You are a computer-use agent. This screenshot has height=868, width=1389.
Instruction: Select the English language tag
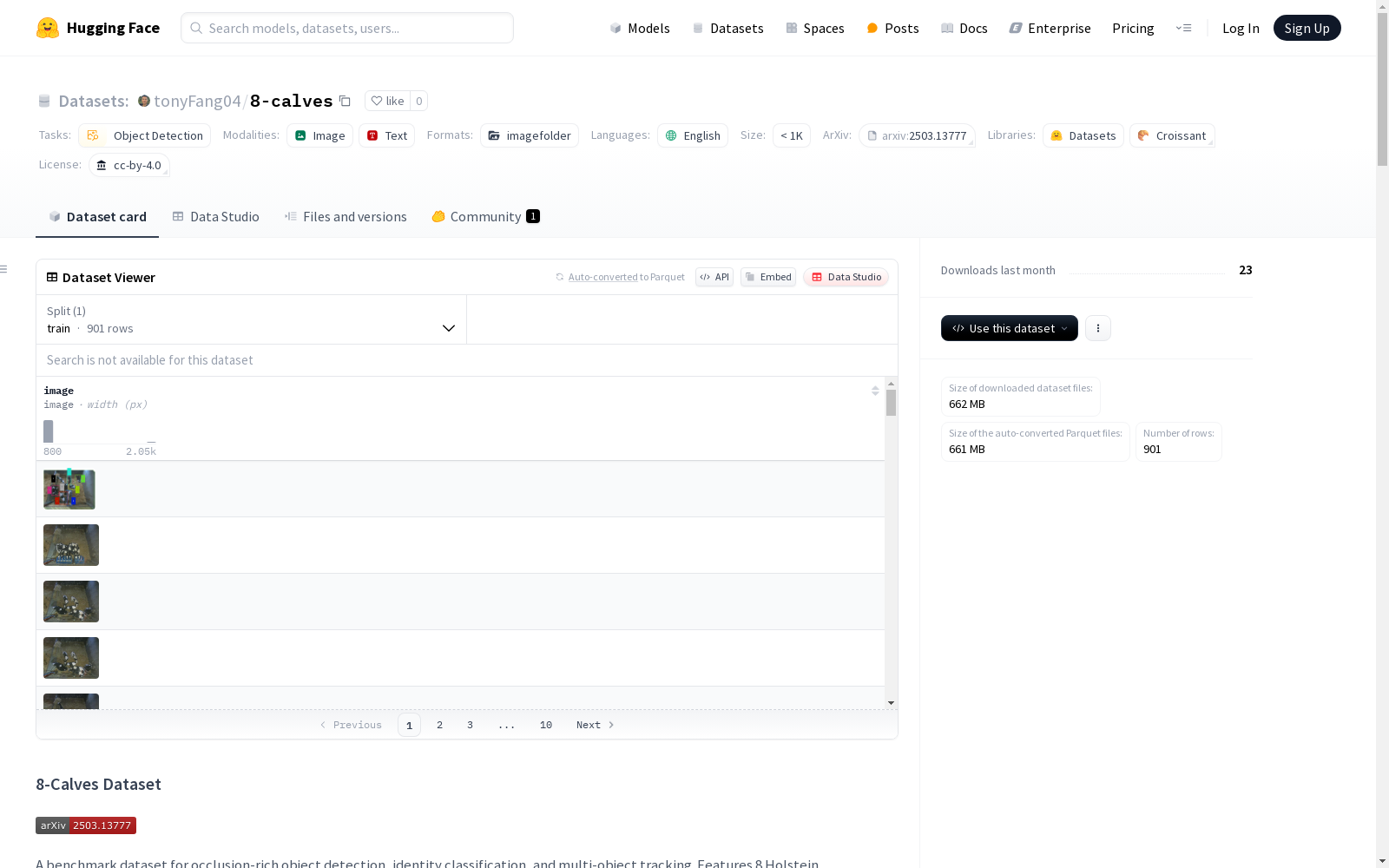(x=693, y=135)
